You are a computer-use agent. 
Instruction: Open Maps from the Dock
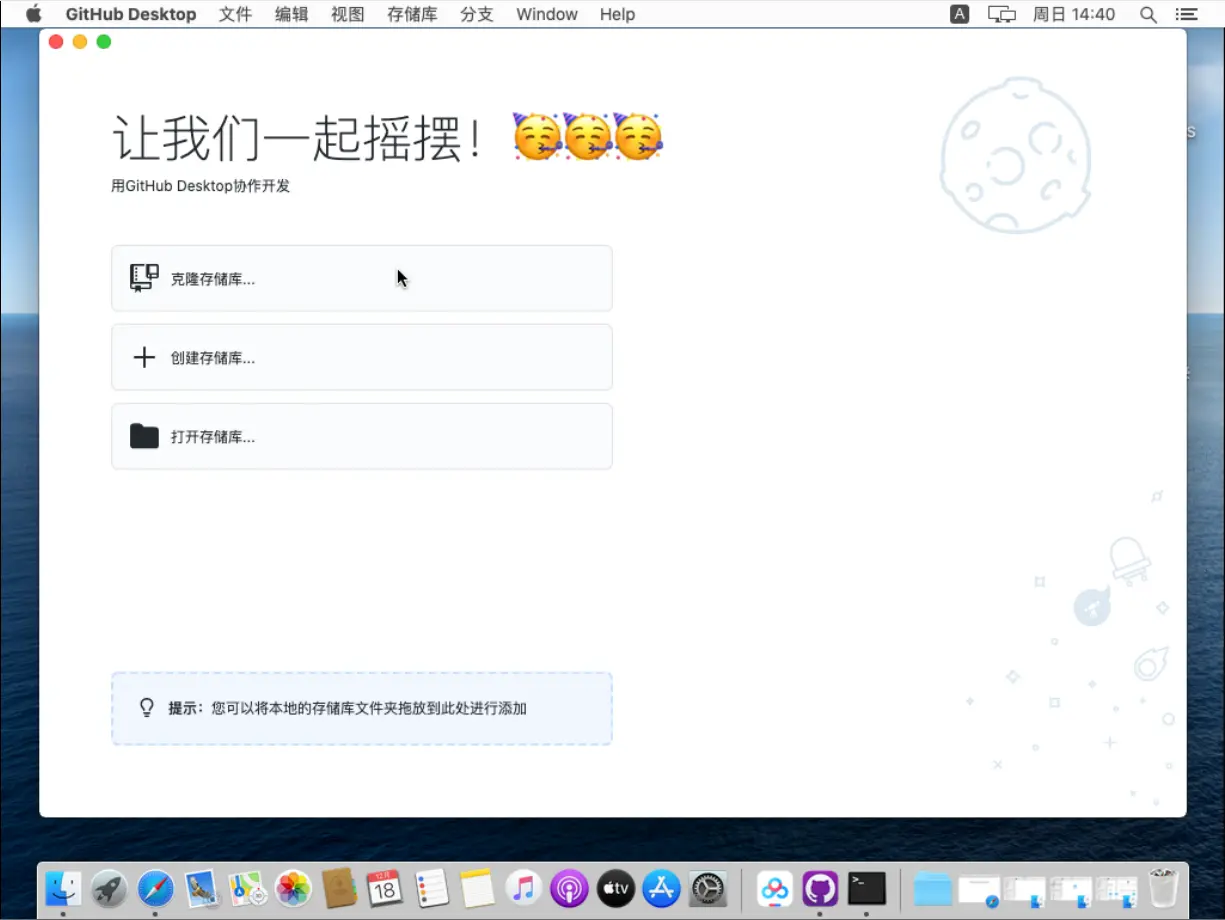coord(248,887)
